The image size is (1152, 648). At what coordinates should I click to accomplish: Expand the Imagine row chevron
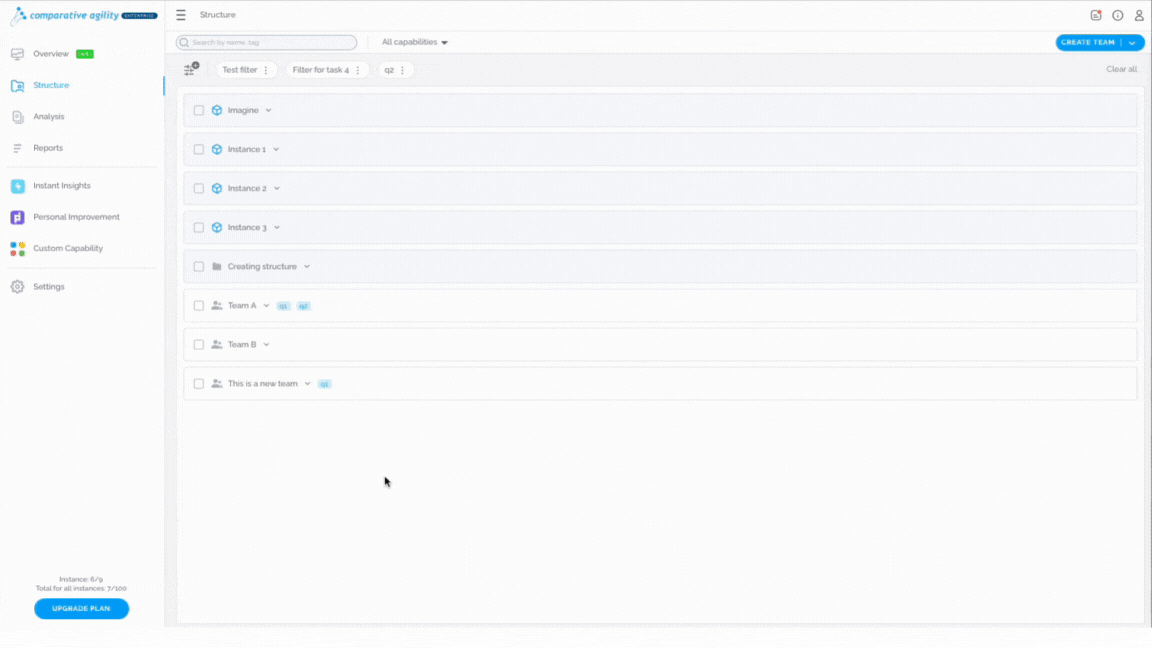tap(268, 110)
